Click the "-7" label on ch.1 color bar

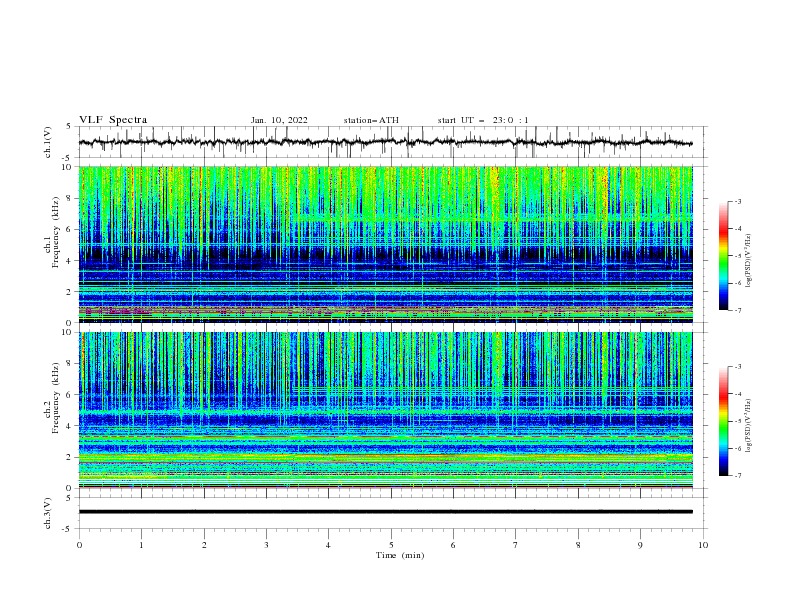[738, 310]
